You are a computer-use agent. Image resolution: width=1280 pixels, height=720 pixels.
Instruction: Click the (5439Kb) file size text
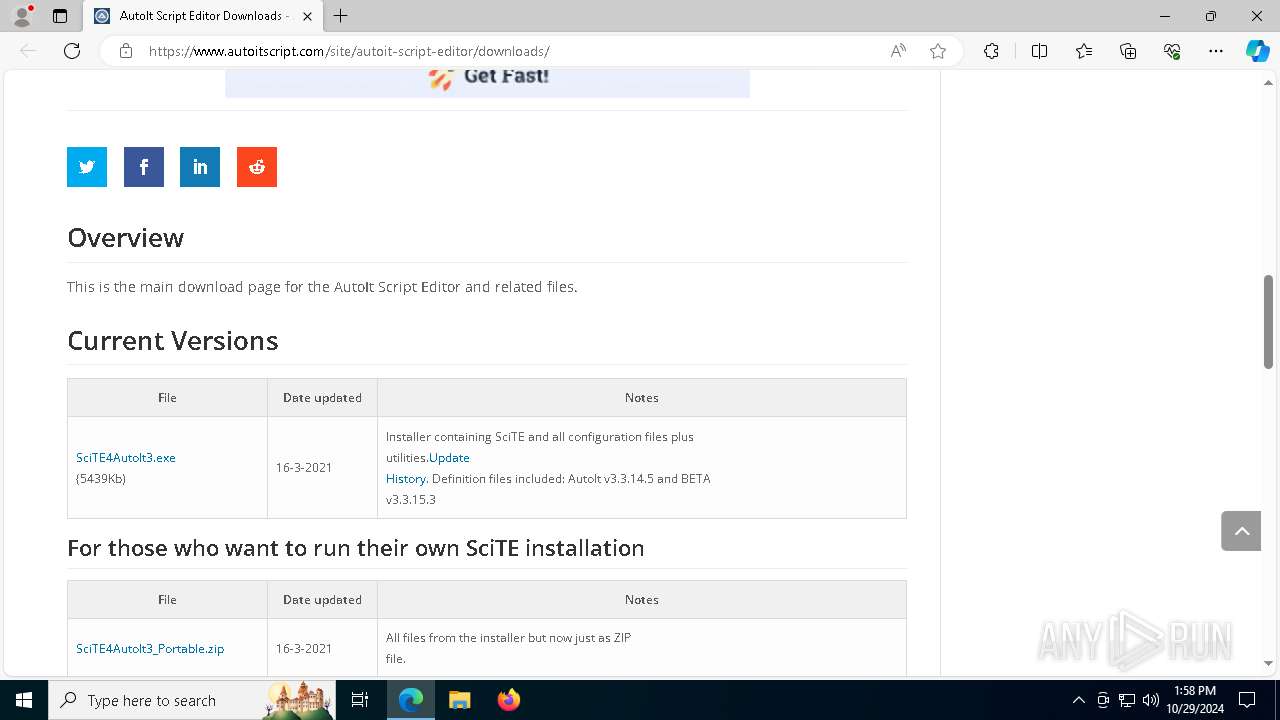[x=101, y=478]
